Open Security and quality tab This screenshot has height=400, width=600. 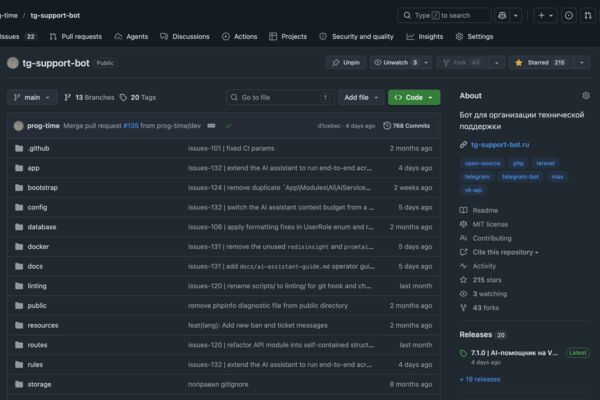point(357,37)
